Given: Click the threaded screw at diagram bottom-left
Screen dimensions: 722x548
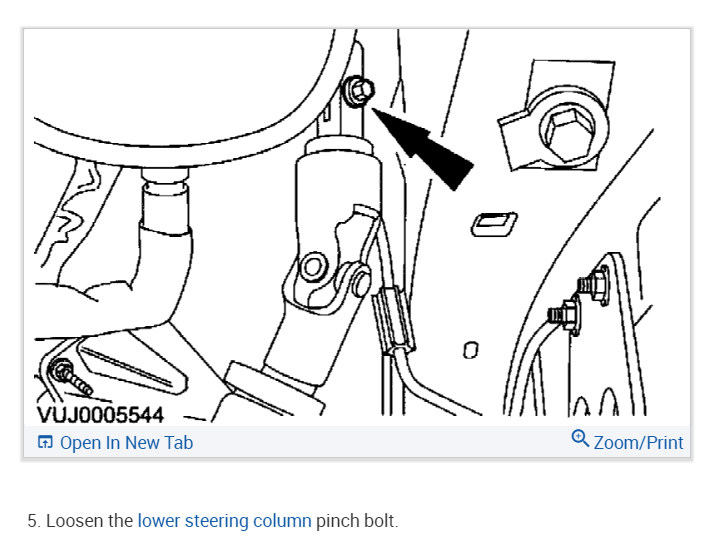Looking at the screenshot, I should click(69, 377).
